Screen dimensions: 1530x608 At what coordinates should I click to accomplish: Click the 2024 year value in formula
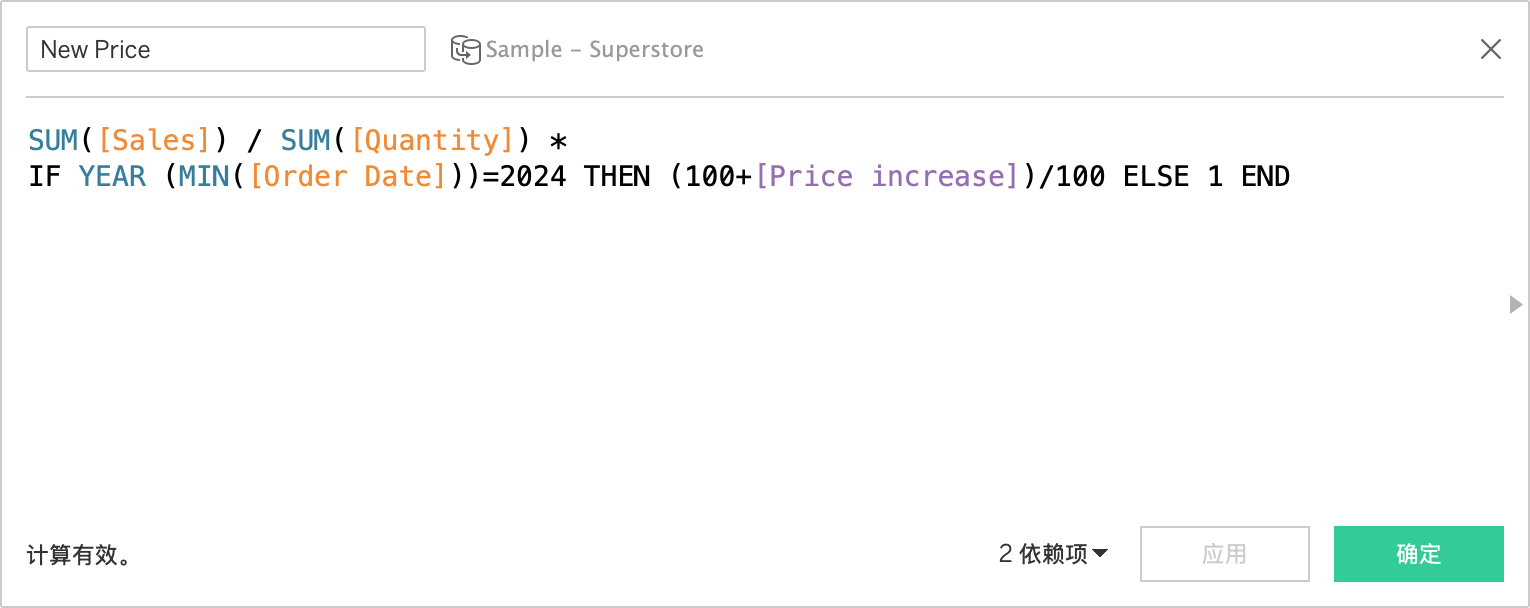pyautogui.click(x=533, y=177)
